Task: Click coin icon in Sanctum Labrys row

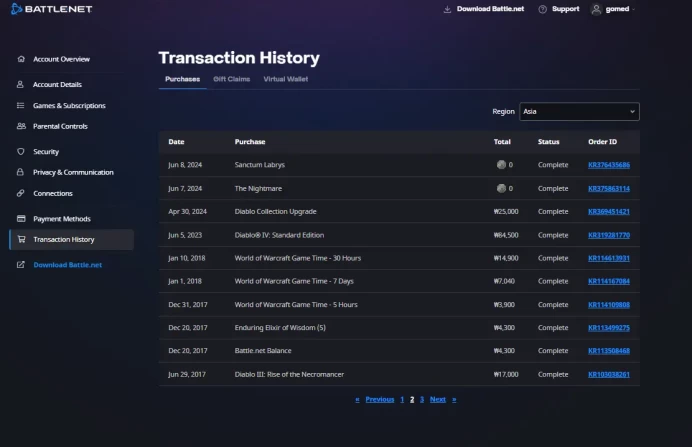Action: point(501,165)
